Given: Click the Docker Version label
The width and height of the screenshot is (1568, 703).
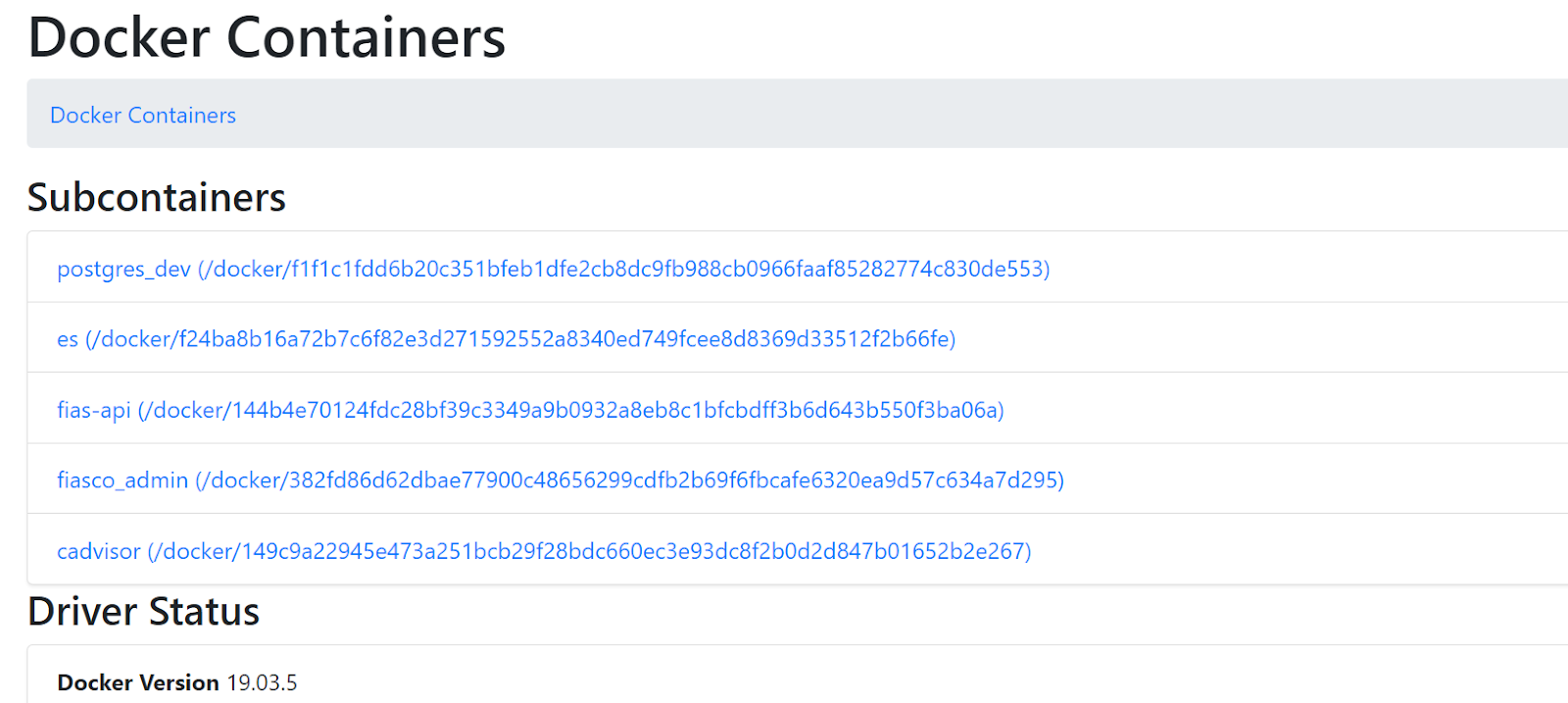Looking at the screenshot, I should coord(138,682).
